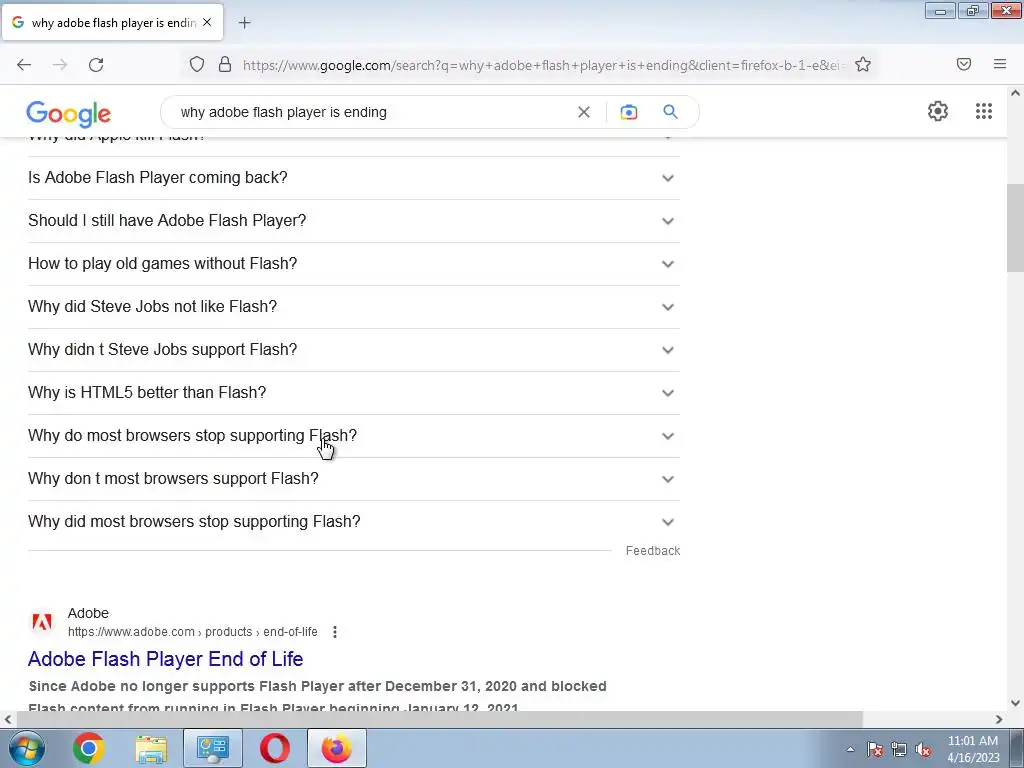Click the vertical scrollbar thumb
Viewport: 1024px width, 768px height.
coord(1015,228)
